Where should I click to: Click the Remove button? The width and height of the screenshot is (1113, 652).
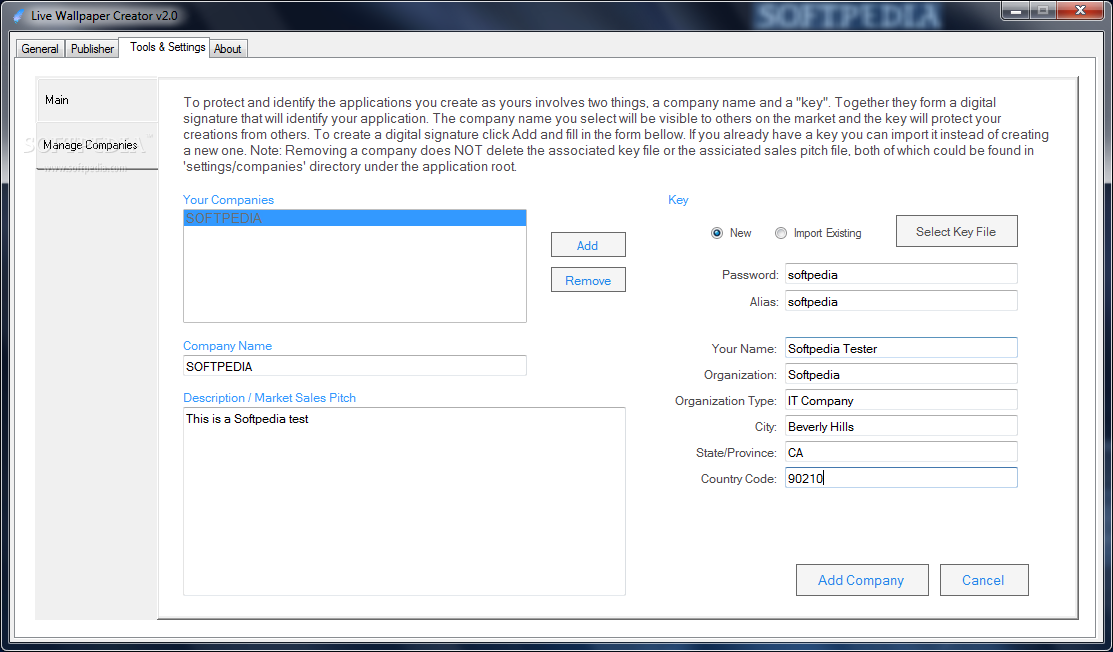coord(588,280)
